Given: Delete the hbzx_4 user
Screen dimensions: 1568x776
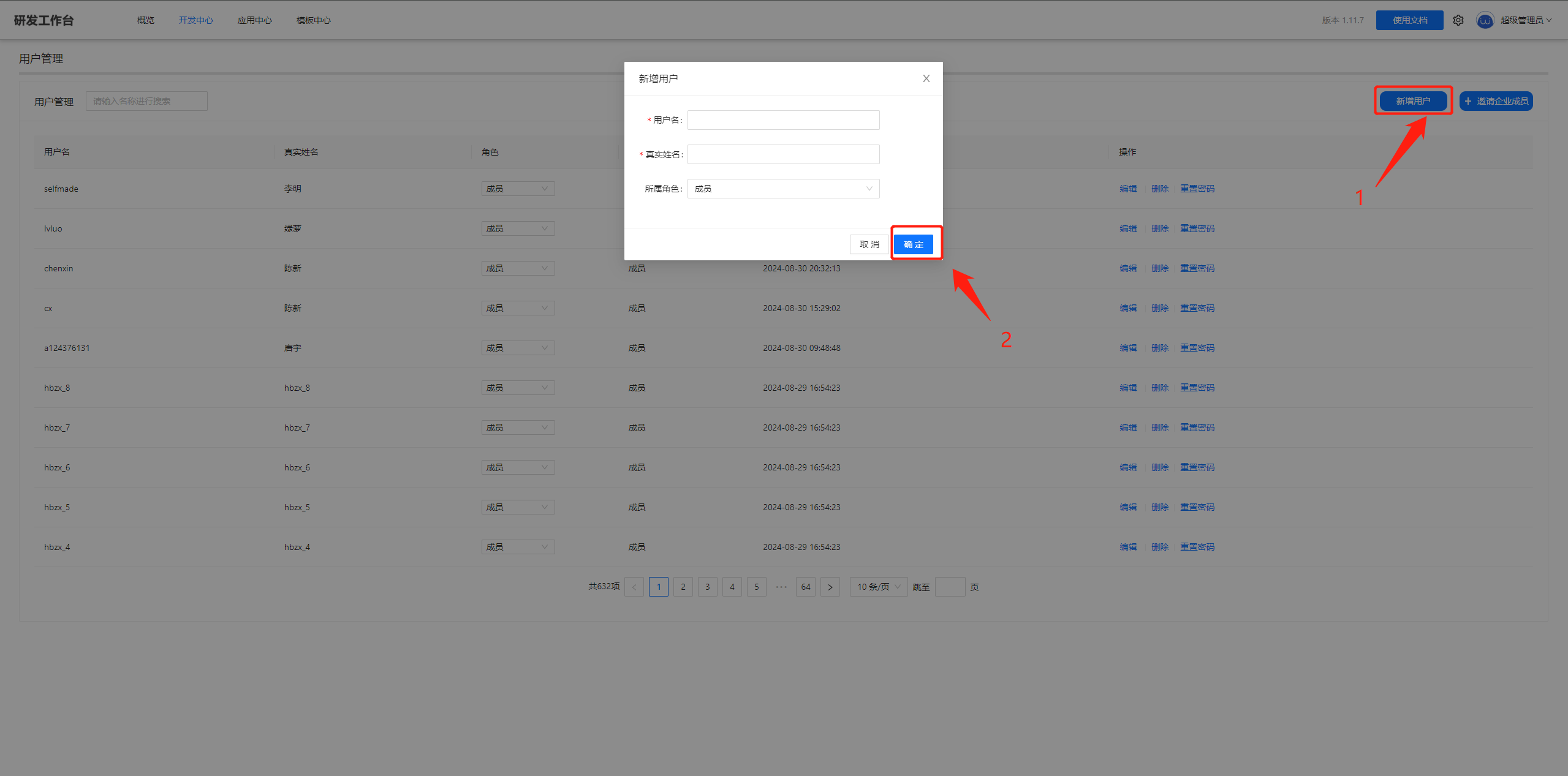Looking at the screenshot, I should click(1160, 547).
